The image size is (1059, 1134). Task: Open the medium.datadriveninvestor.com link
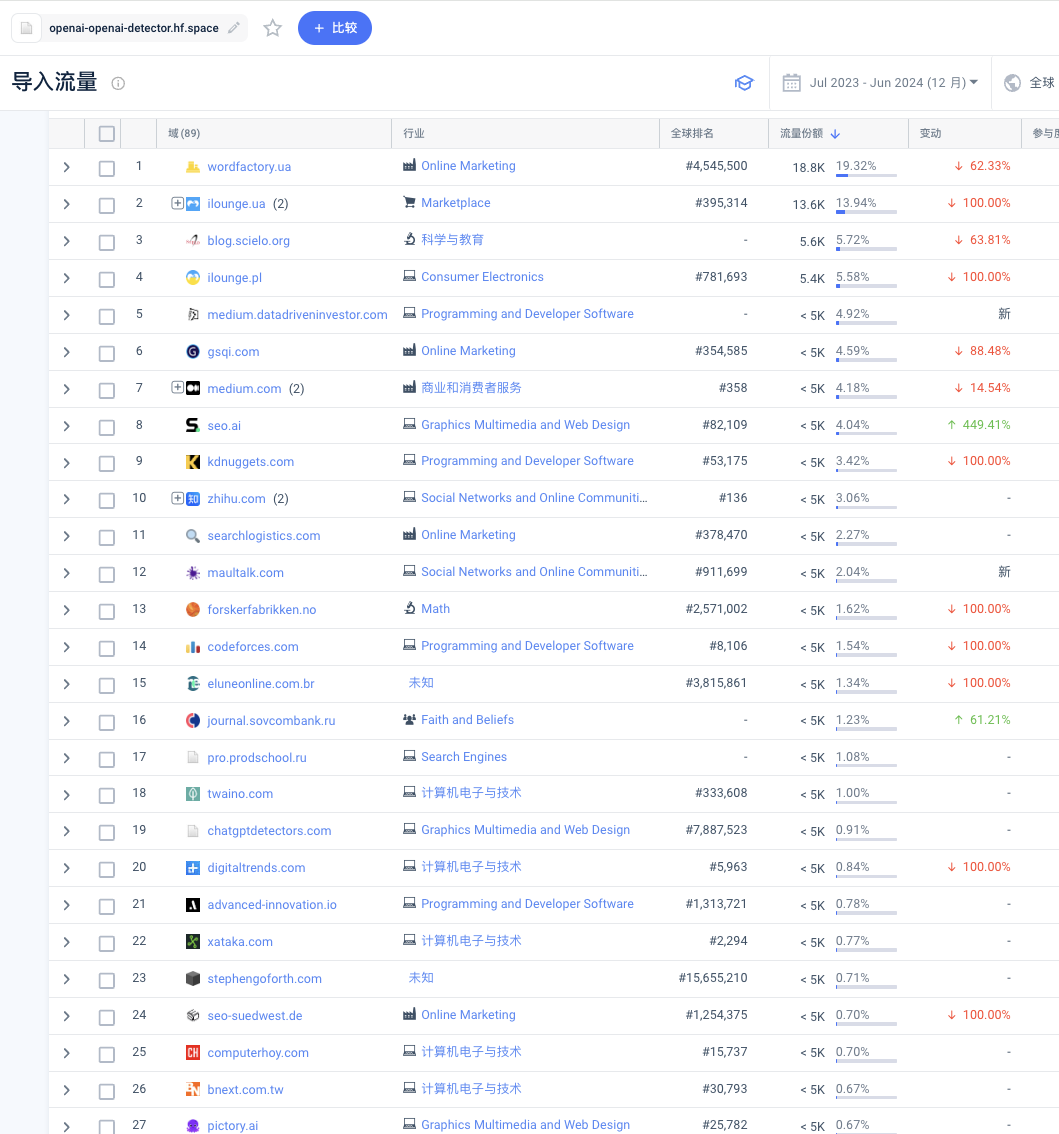(297, 315)
